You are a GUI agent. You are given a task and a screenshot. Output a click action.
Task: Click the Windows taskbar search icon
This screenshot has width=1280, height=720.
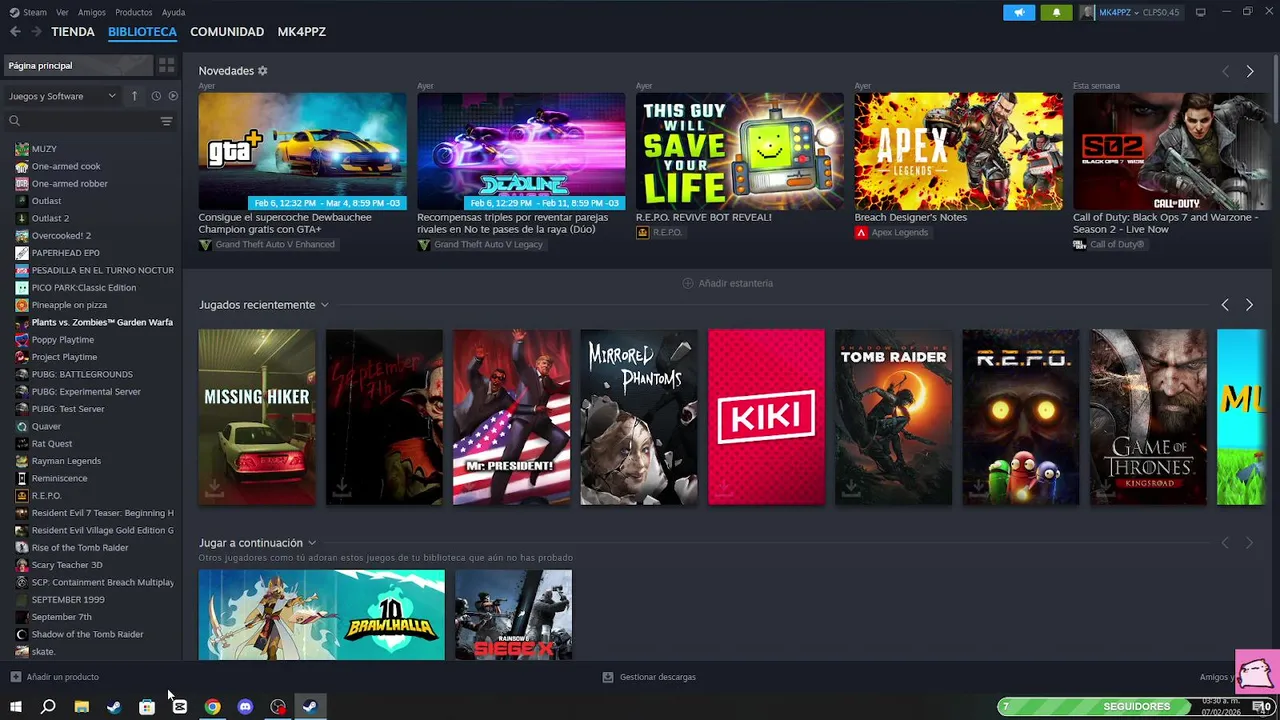(x=48, y=707)
